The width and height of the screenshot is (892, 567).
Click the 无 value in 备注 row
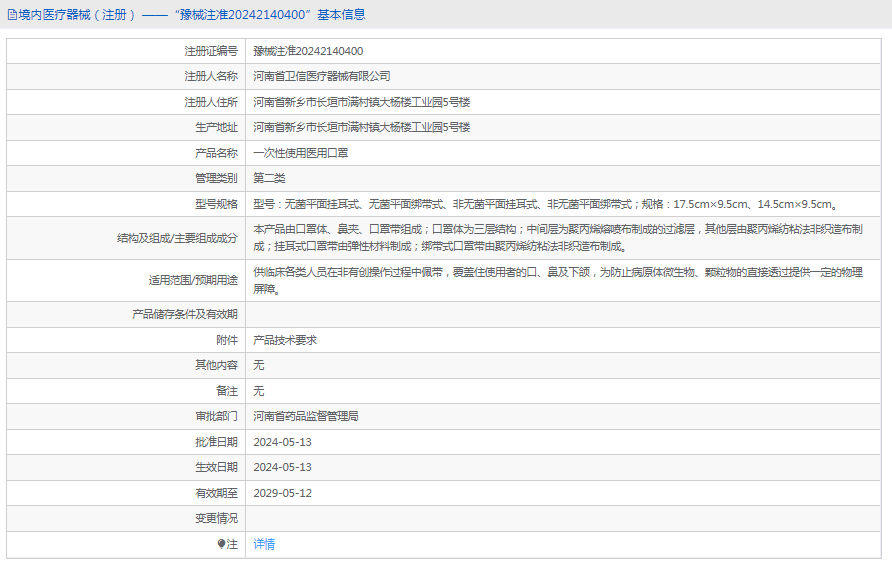pyautogui.click(x=259, y=391)
